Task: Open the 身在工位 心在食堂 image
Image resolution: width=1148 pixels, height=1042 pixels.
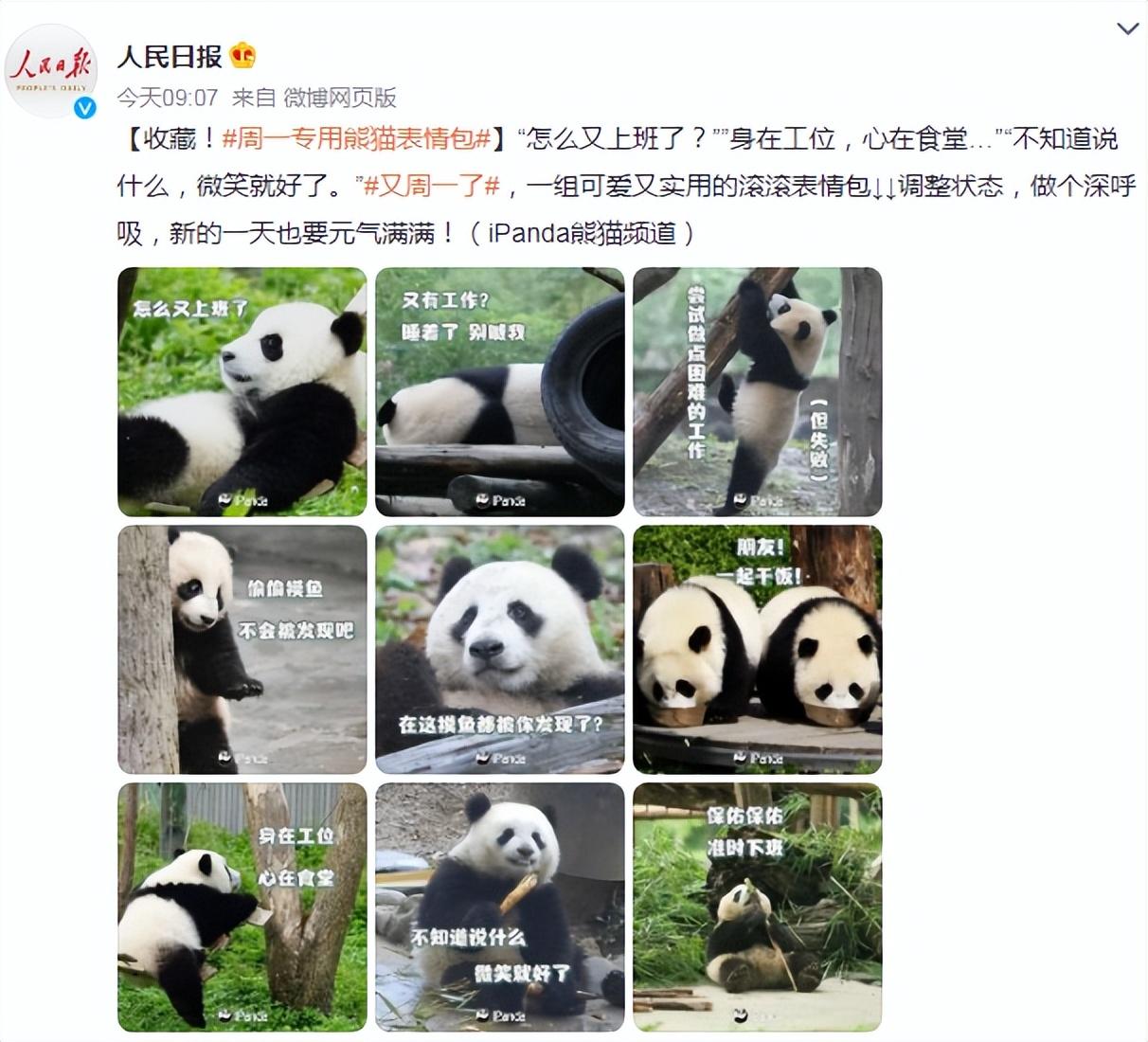Action: (242, 907)
